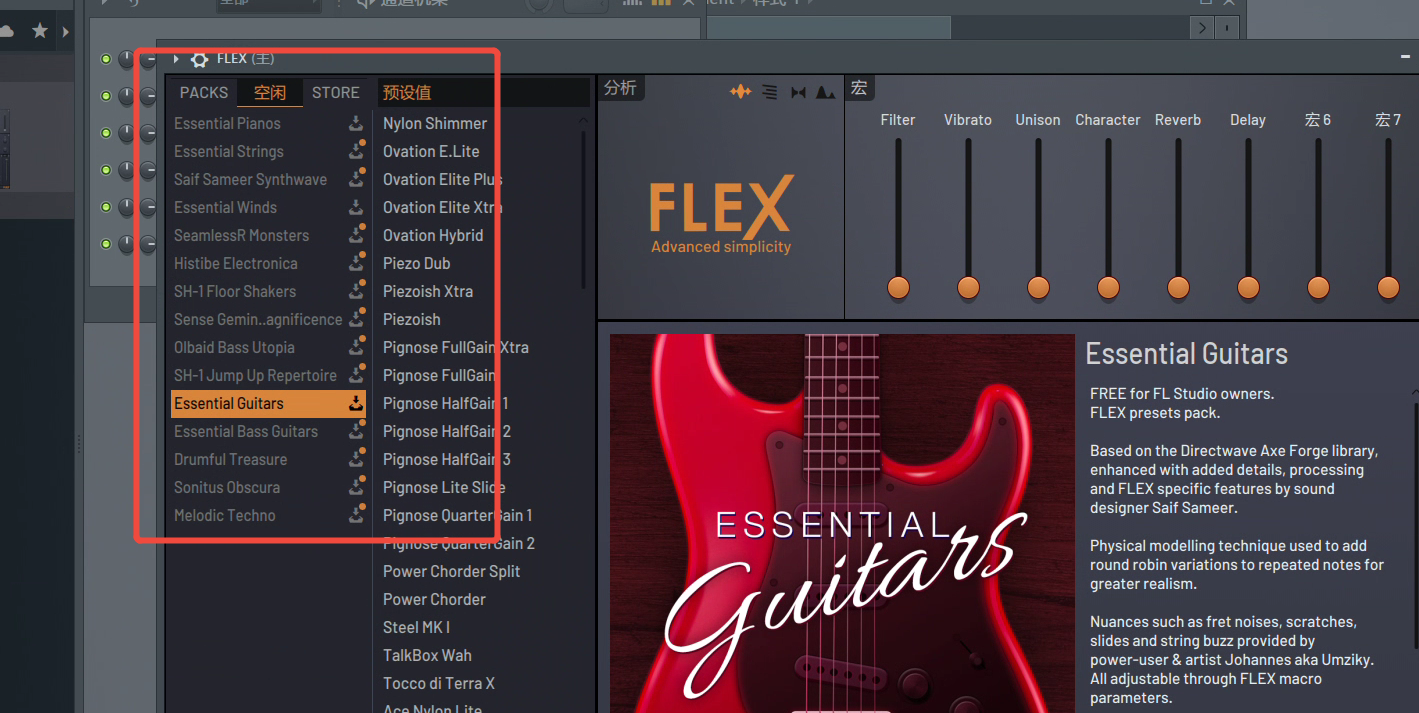Click download icon beside Sense Gemin..agnificence

tap(355, 320)
